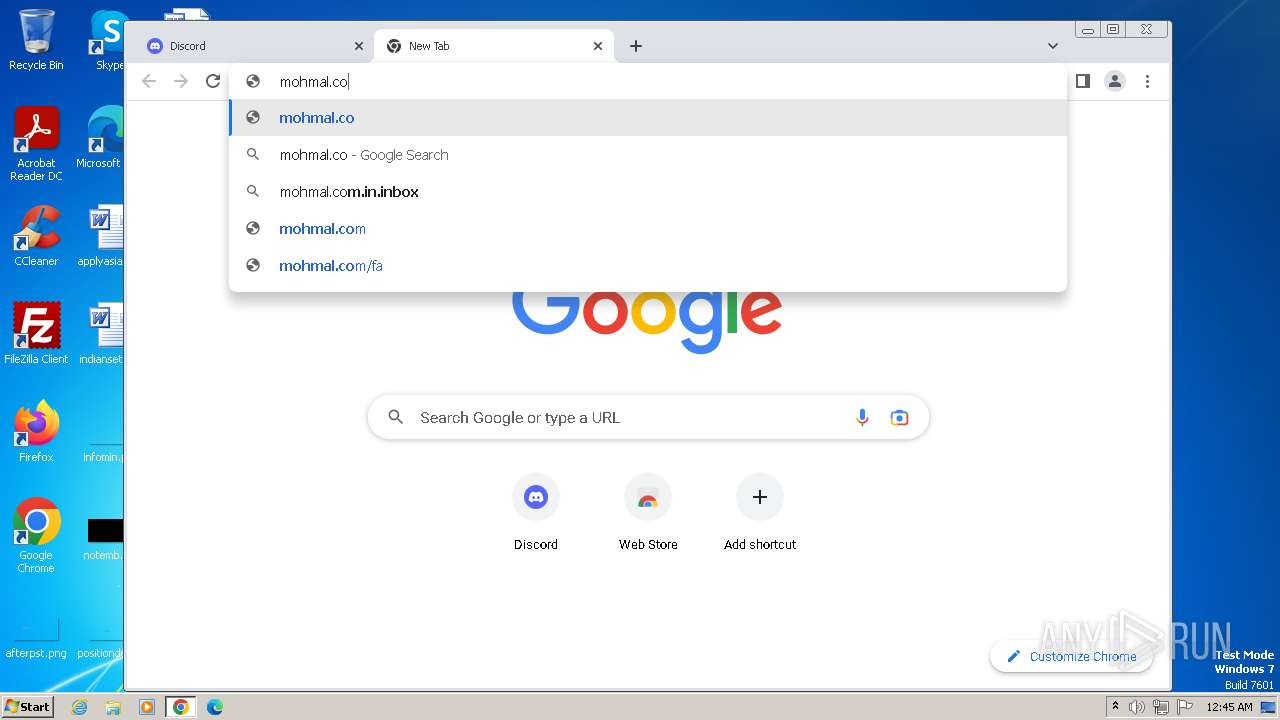
Task: Start voice search with microphone icon
Action: tap(862, 417)
